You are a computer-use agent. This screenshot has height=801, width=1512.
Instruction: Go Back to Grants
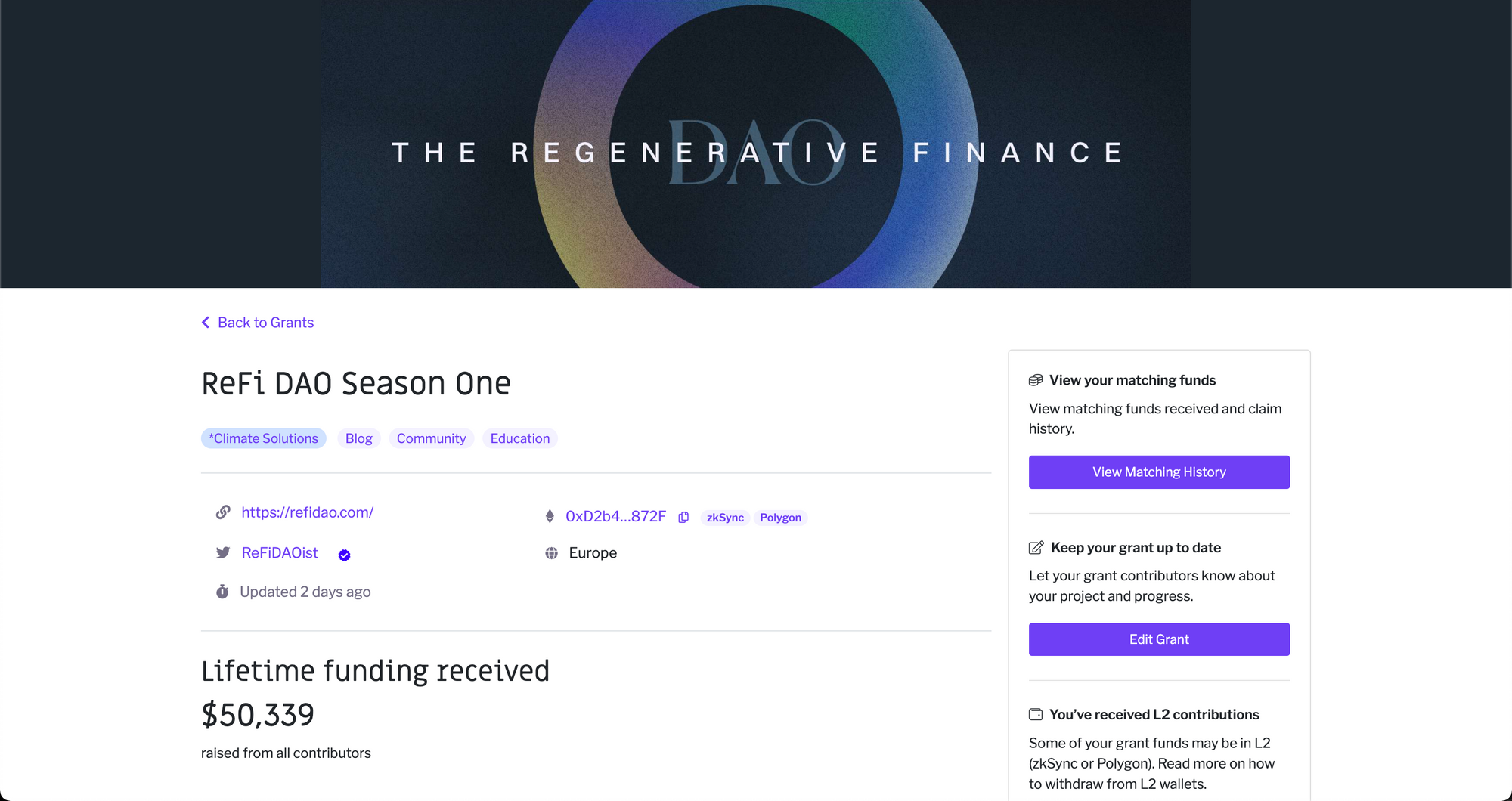pos(265,323)
